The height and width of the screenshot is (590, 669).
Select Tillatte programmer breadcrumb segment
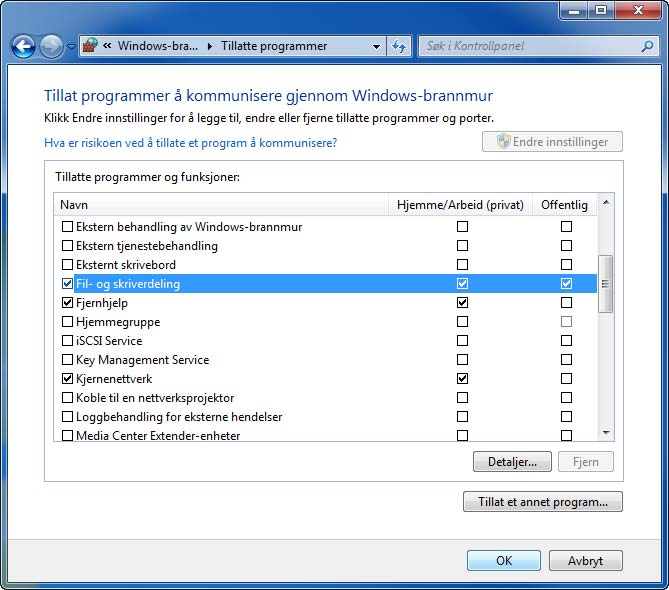tap(274, 46)
